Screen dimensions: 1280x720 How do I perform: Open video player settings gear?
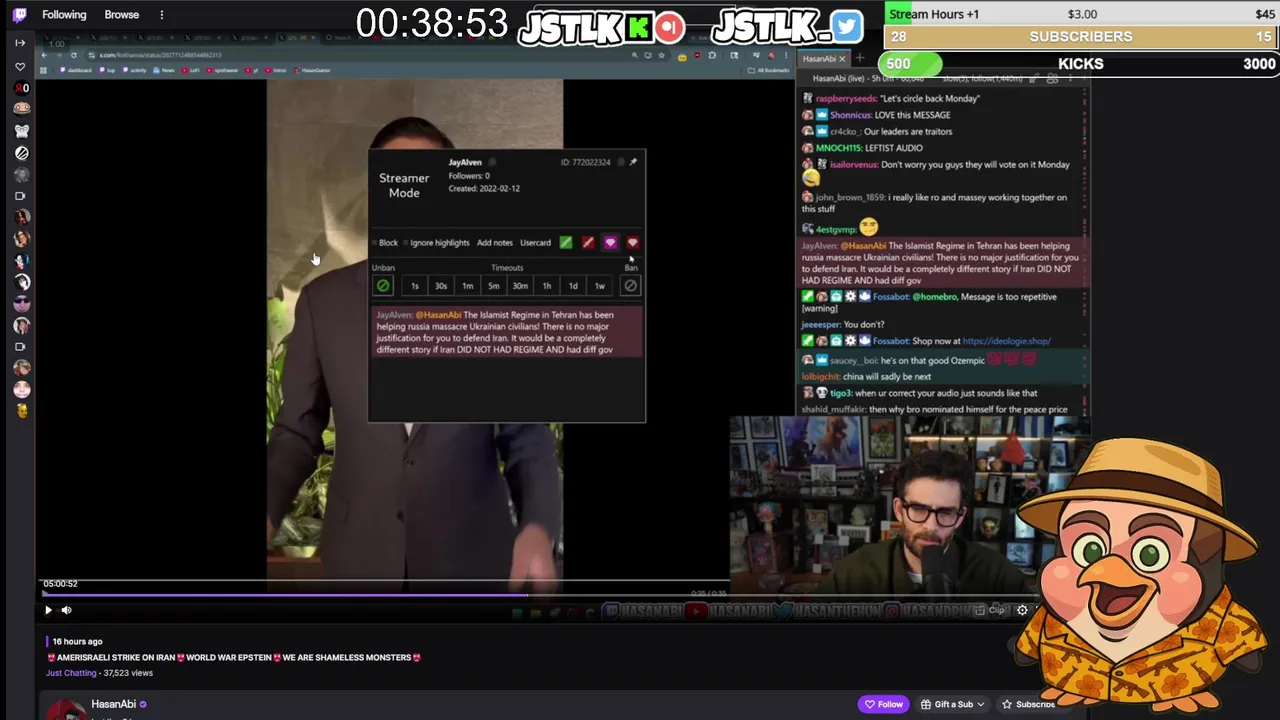tap(1022, 610)
